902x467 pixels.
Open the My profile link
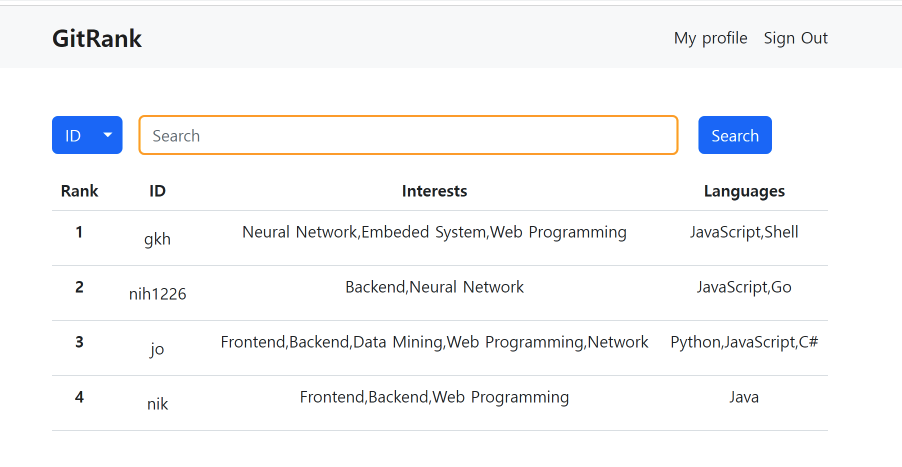coord(710,38)
